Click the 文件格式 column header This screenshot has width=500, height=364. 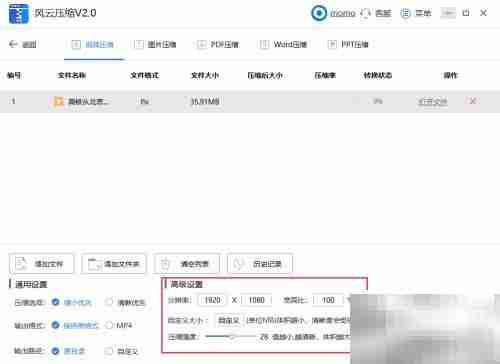tap(144, 75)
